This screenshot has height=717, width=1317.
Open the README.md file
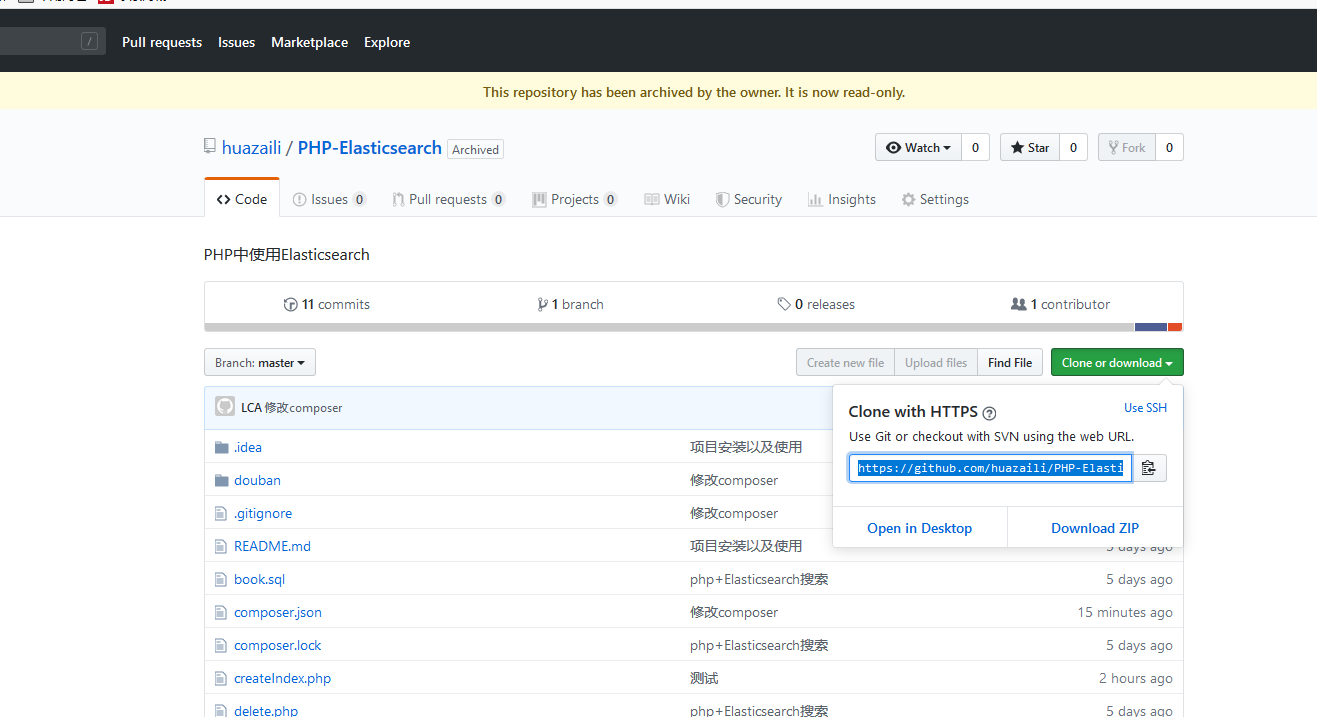click(x=272, y=546)
